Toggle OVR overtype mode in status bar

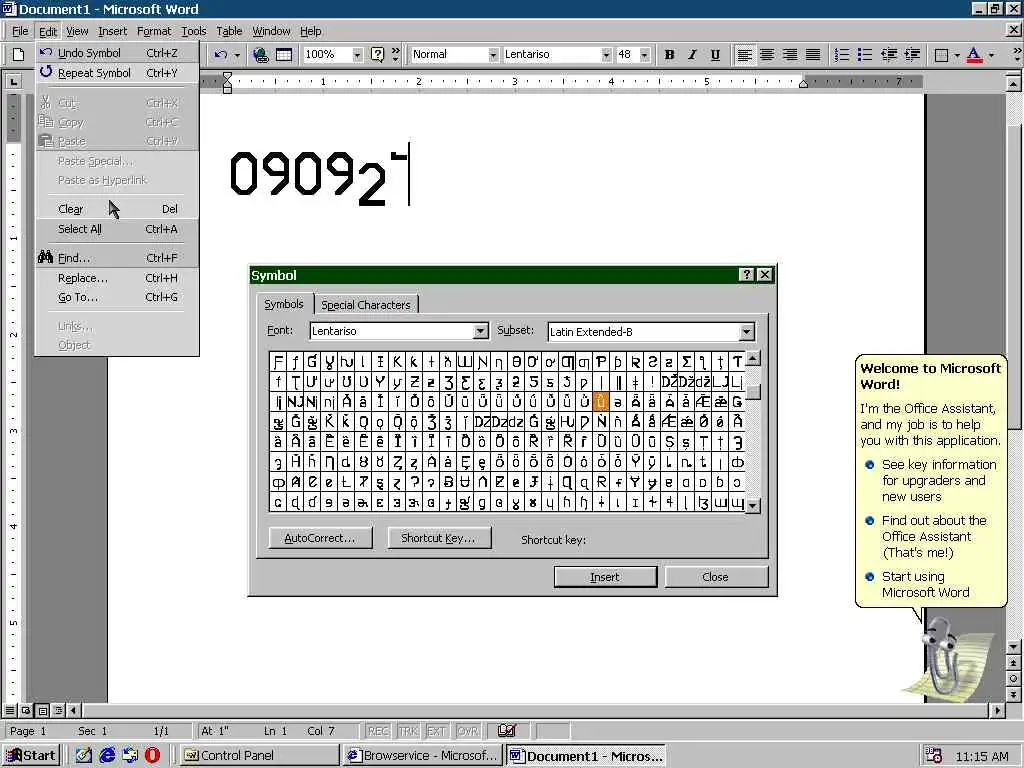click(x=467, y=731)
